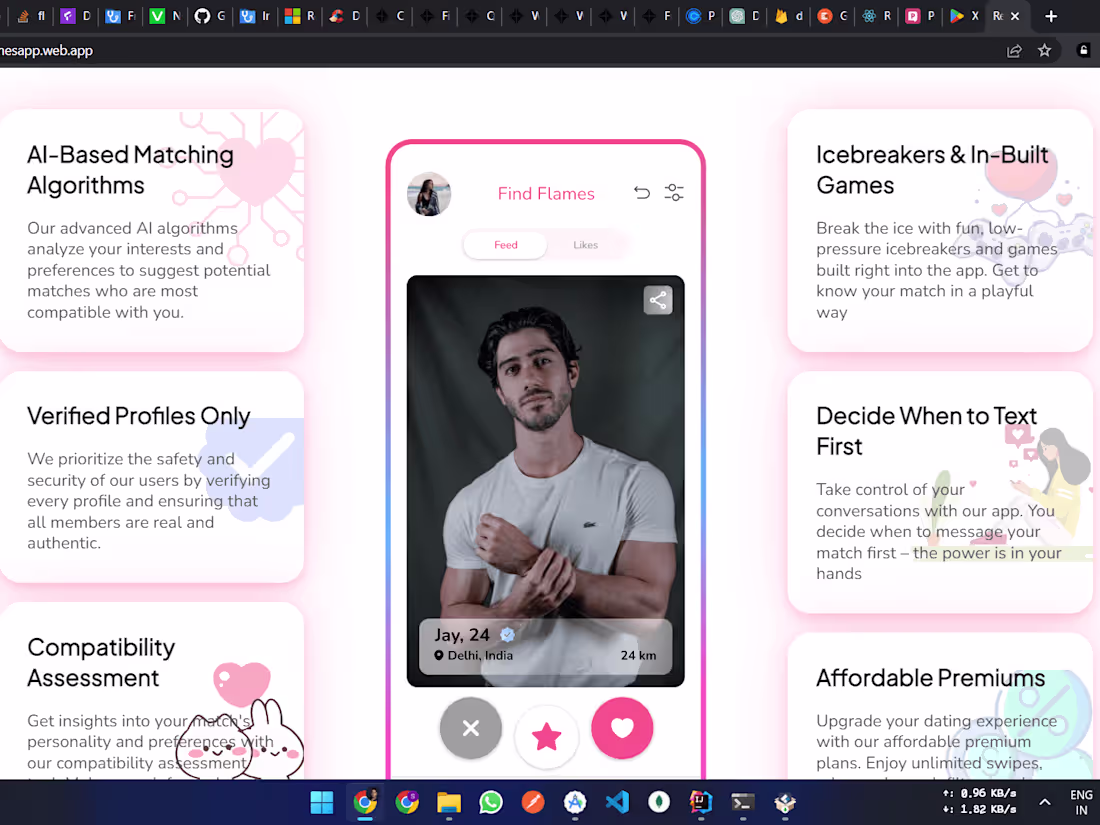The width and height of the screenshot is (1100, 825).
Task: Open WhatsApp from the taskbar
Action: [490, 802]
